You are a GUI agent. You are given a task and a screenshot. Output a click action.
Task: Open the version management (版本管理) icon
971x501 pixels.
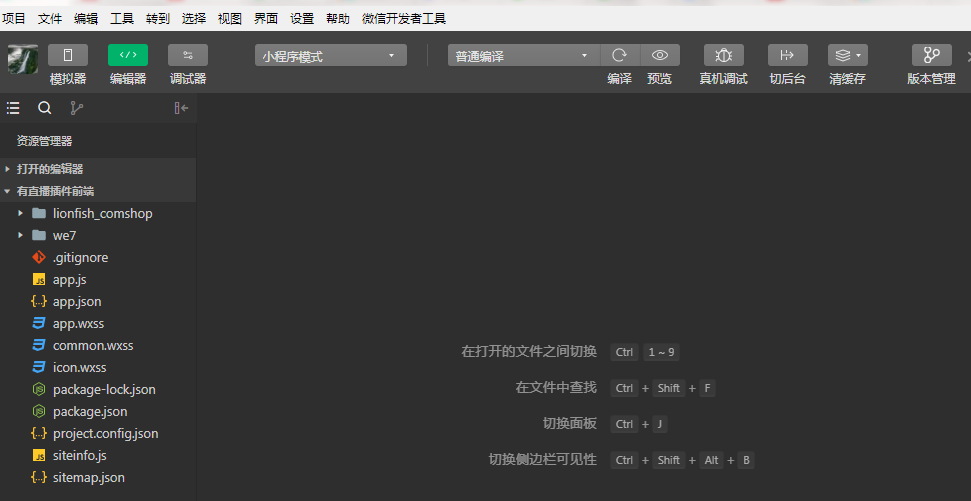pos(931,55)
